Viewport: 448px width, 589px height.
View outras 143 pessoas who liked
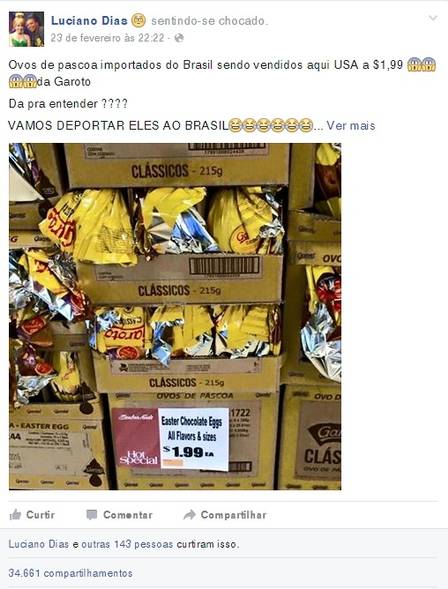127,544
